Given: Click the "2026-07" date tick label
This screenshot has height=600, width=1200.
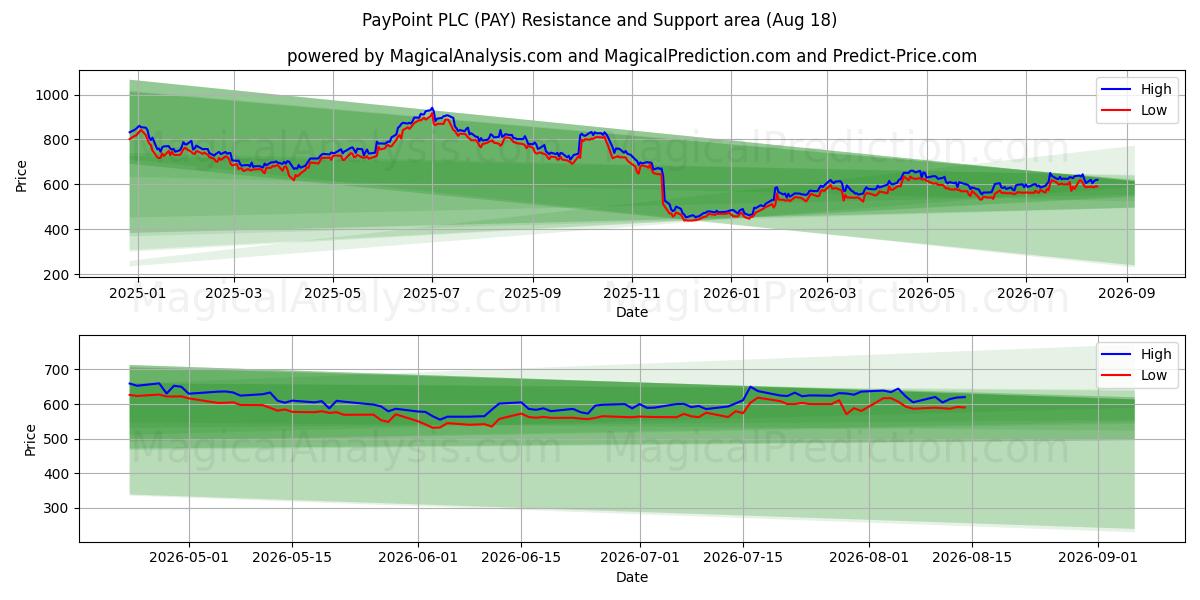Looking at the screenshot, I should [1026, 295].
